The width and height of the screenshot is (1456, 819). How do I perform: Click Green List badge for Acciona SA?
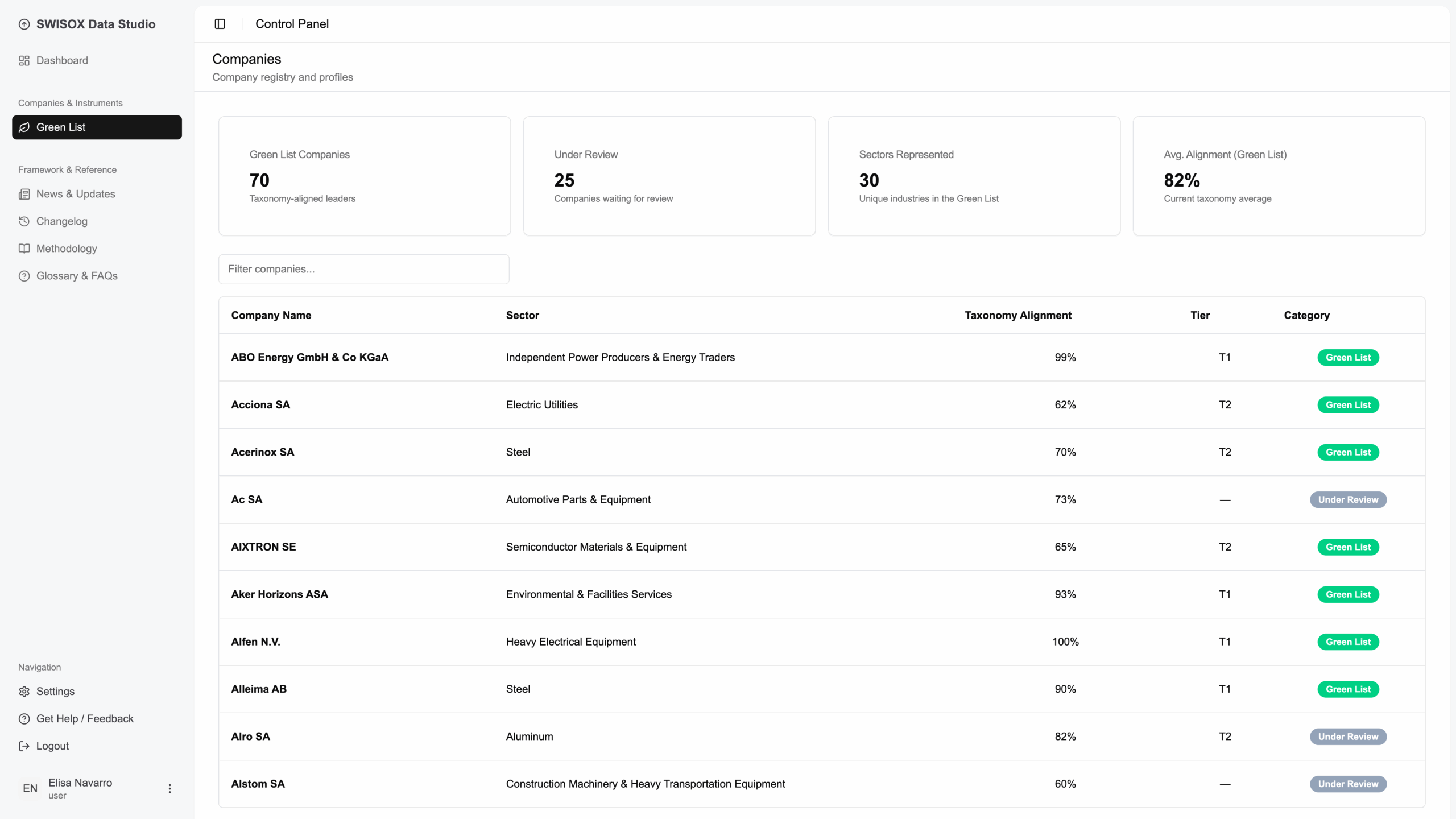click(x=1348, y=405)
